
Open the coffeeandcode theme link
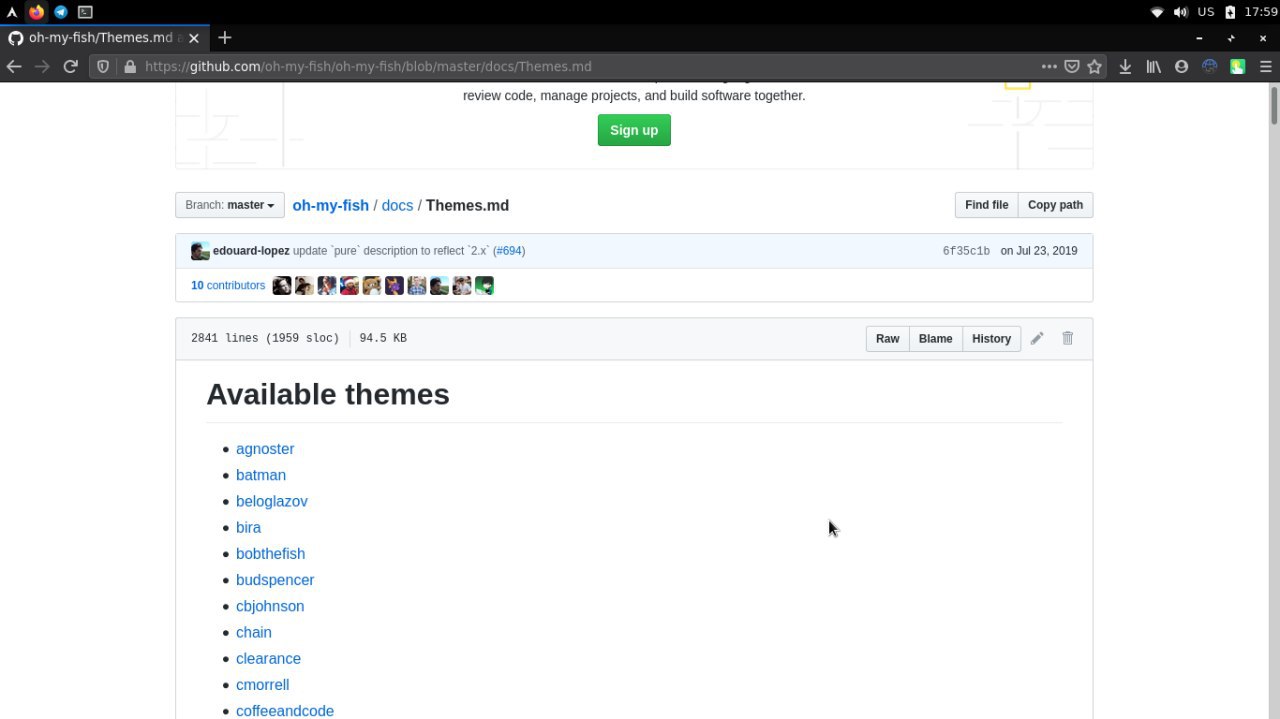tap(285, 710)
